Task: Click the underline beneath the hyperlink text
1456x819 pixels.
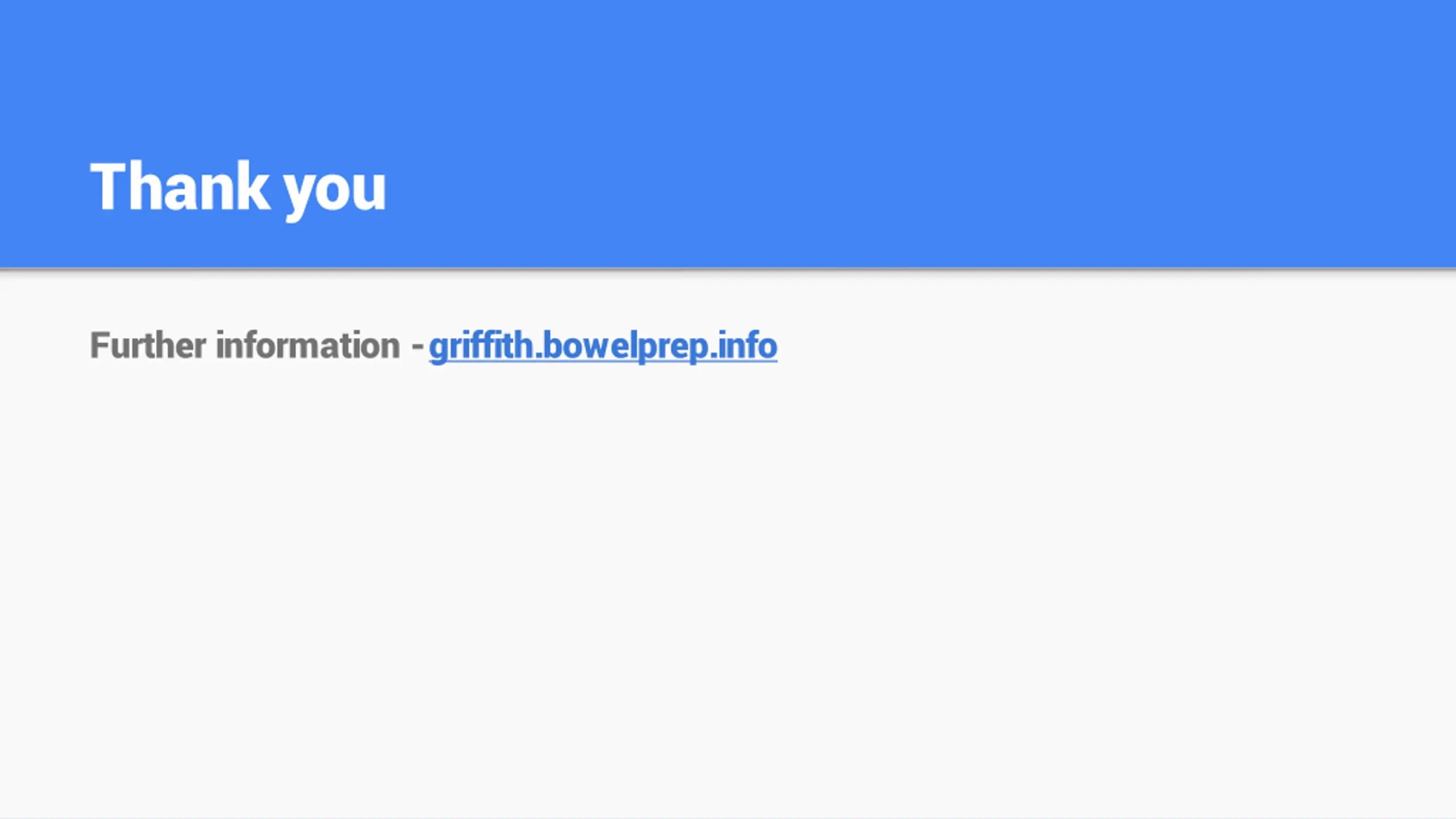Action: click(603, 361)
